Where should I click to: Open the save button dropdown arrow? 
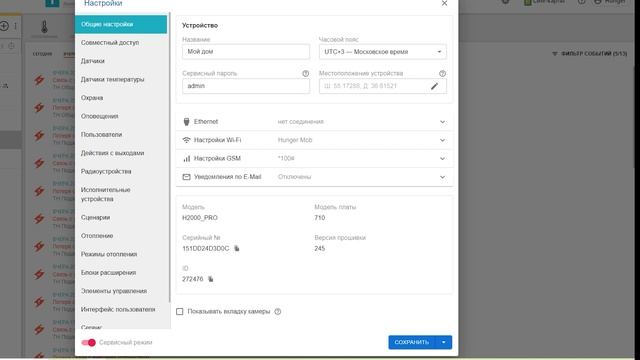[444, 342]
